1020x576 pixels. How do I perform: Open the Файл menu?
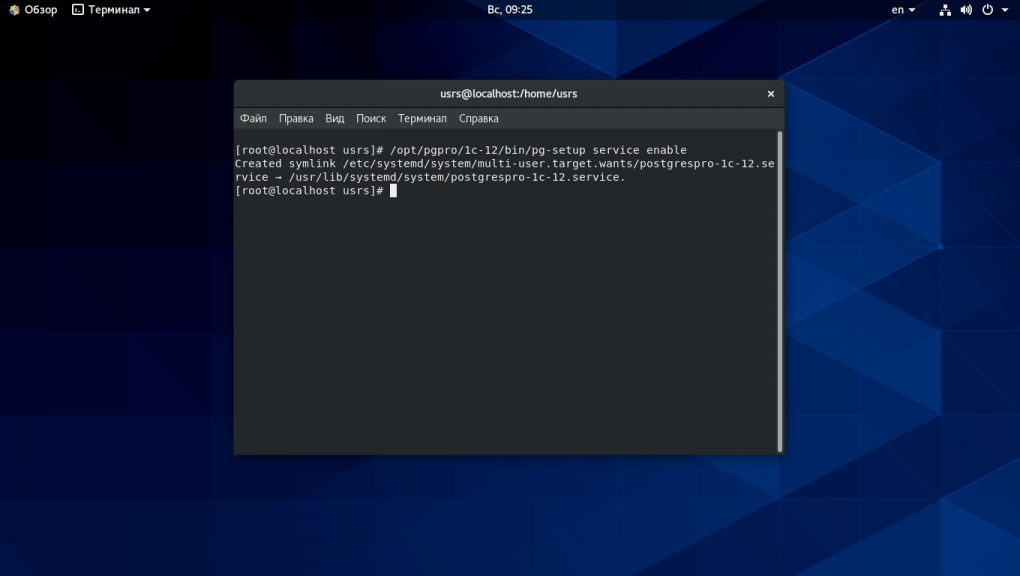tap(253, 118)
